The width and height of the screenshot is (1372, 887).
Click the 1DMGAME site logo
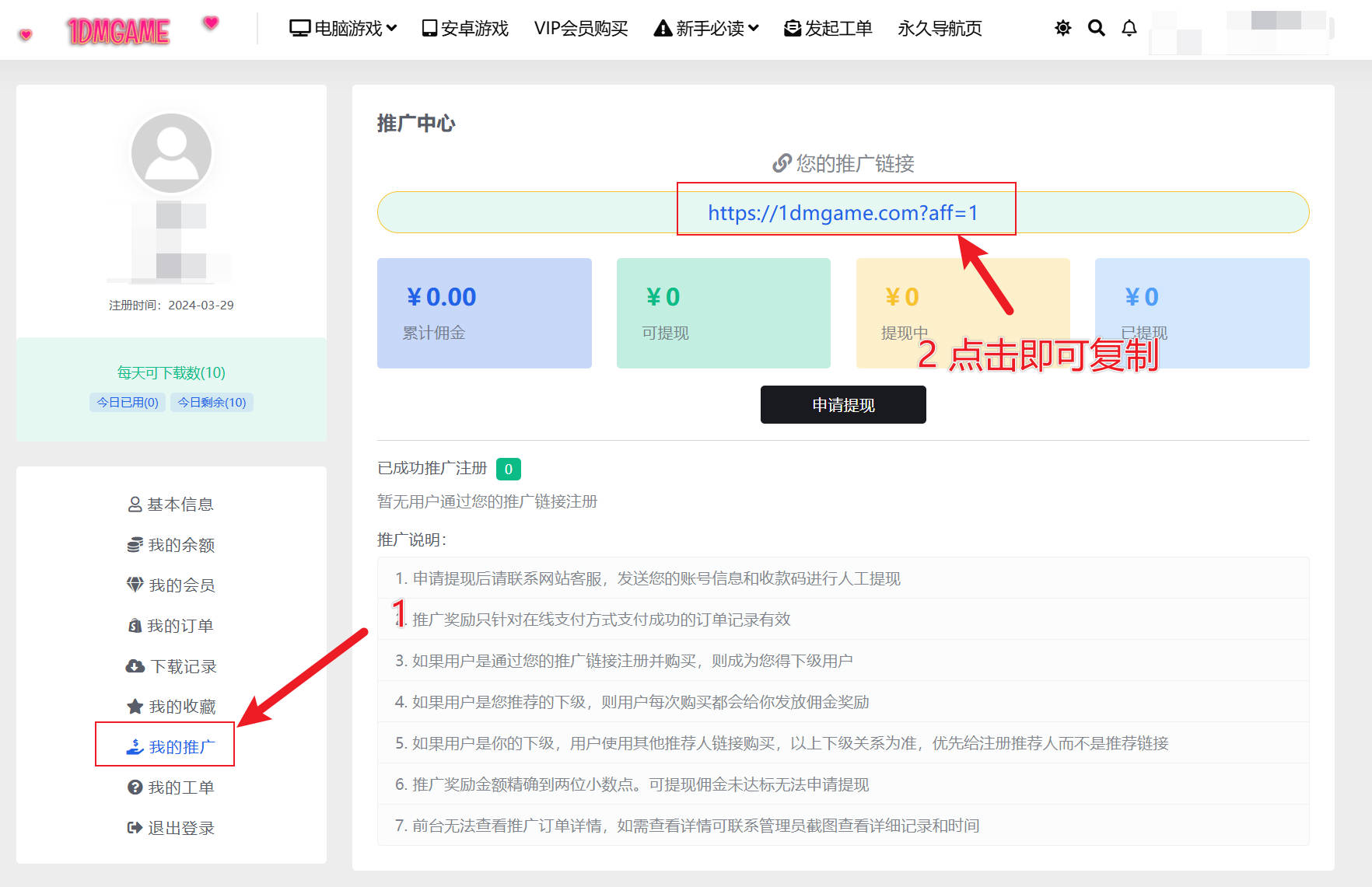[x=118, y=31]
